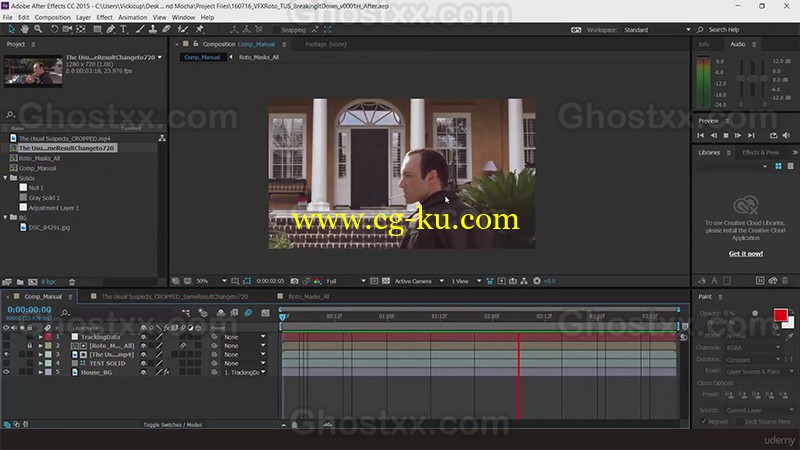Select the Clone Stamp tool
The height and width of the screenshot is (450, 800).
[153, 30]
